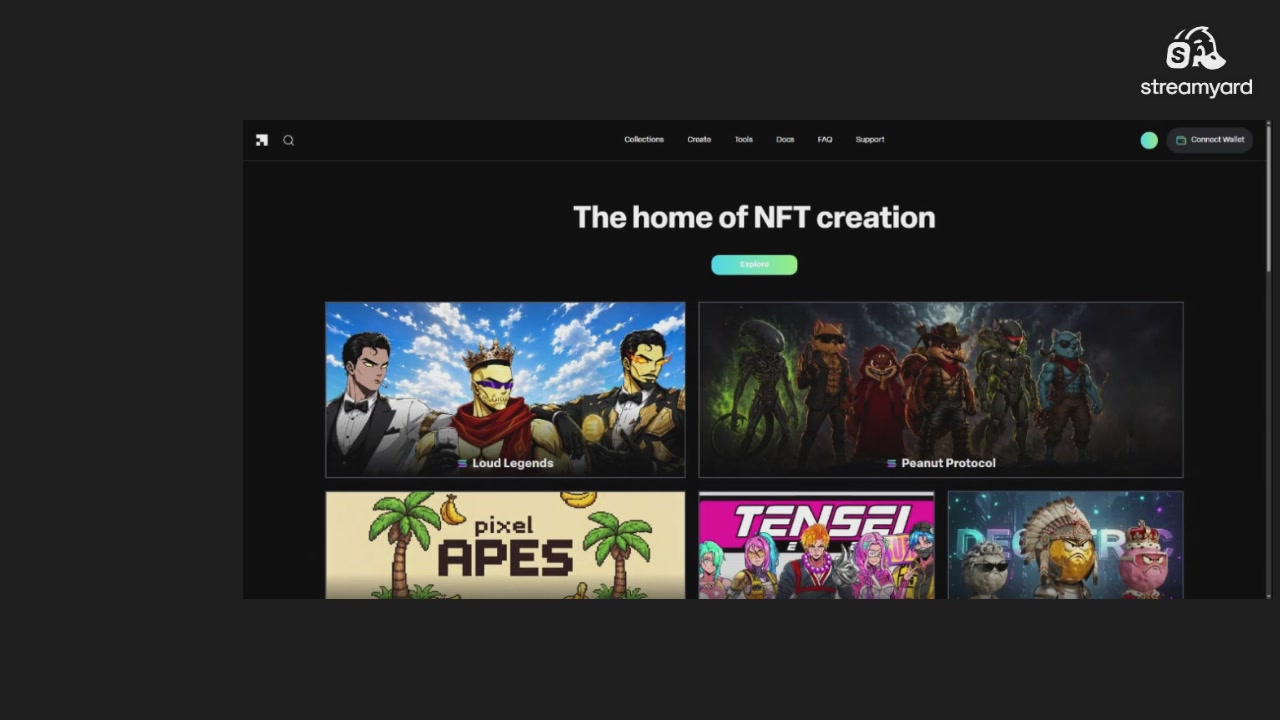The image size is (1280, 720).
Task: Click the heading "The home of NFT creation"
Action: tap(754, 217)
